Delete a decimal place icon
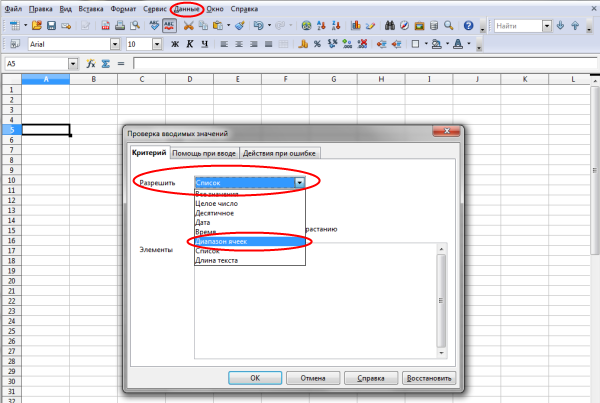Image resolution: width=600 pixels, height=403 pixels. pos(362,44)
